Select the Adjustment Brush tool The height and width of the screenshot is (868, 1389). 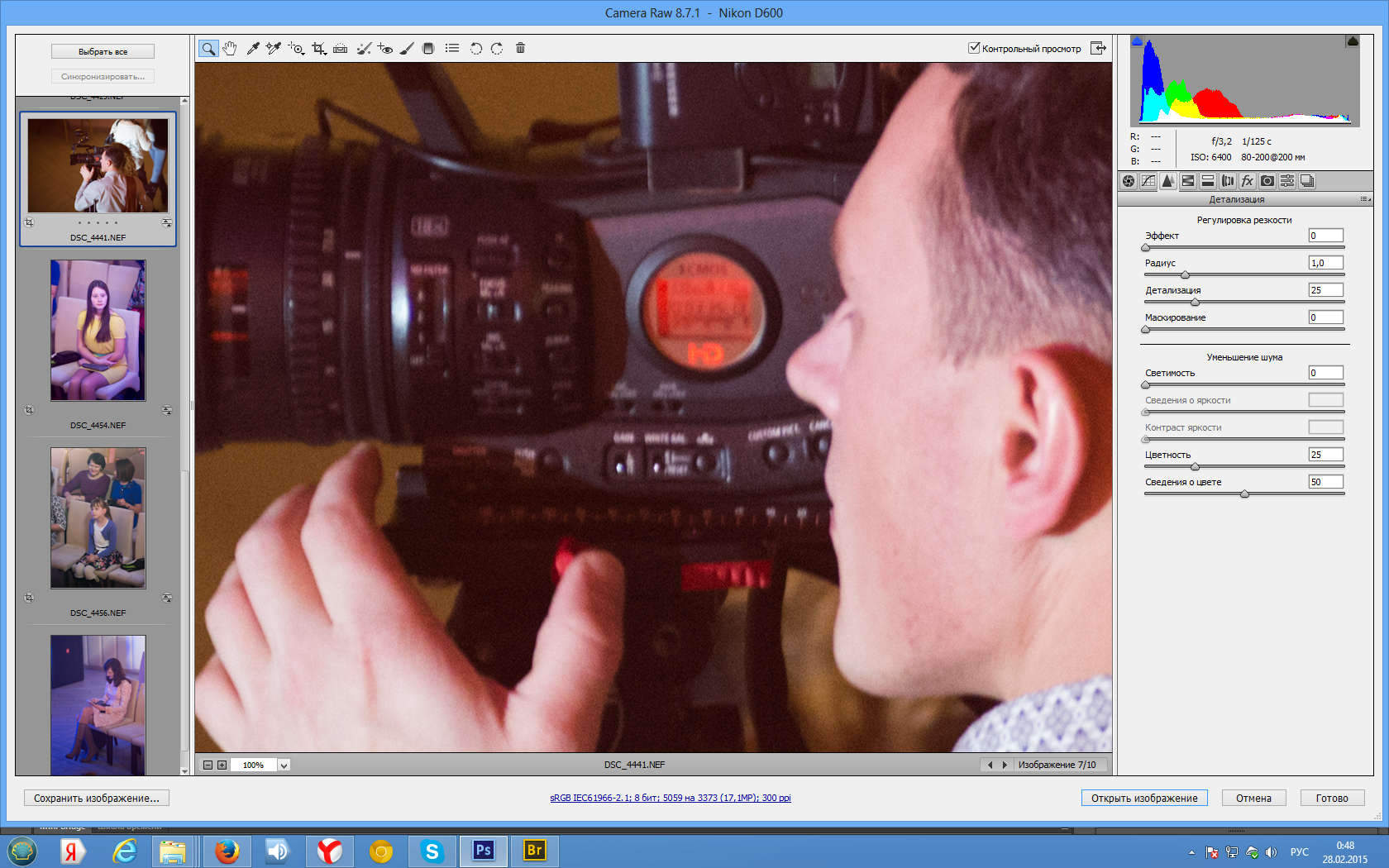point(407,48)
